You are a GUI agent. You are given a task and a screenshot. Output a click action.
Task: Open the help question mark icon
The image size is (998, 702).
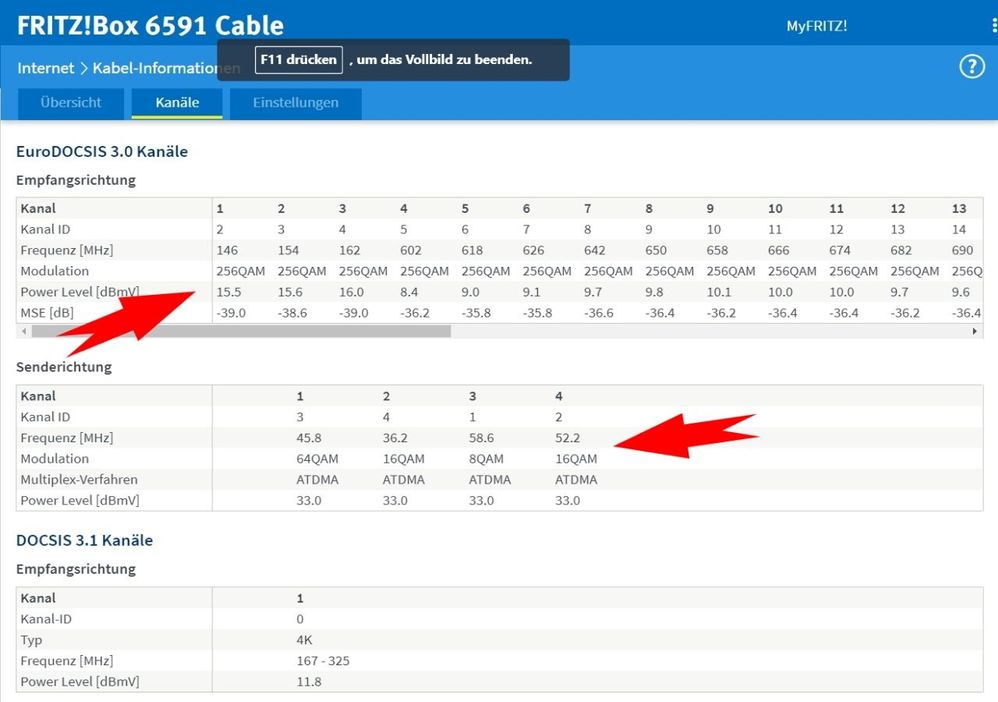coord(972,66)
